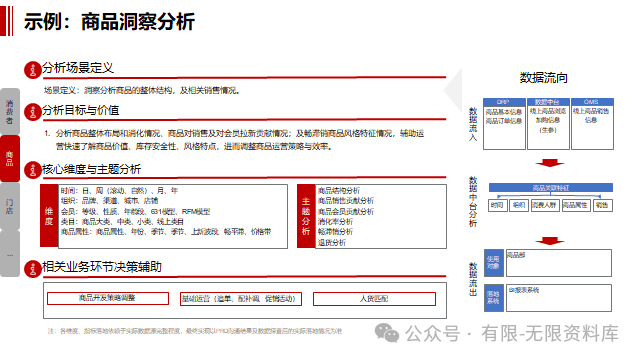Click the vertical 数据流出 label
640x360 pixels.
(473, 279)
